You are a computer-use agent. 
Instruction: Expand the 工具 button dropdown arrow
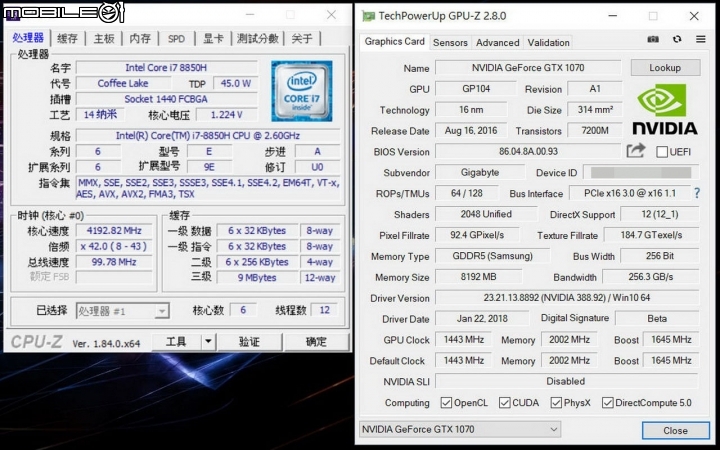(x=208, y=342)
